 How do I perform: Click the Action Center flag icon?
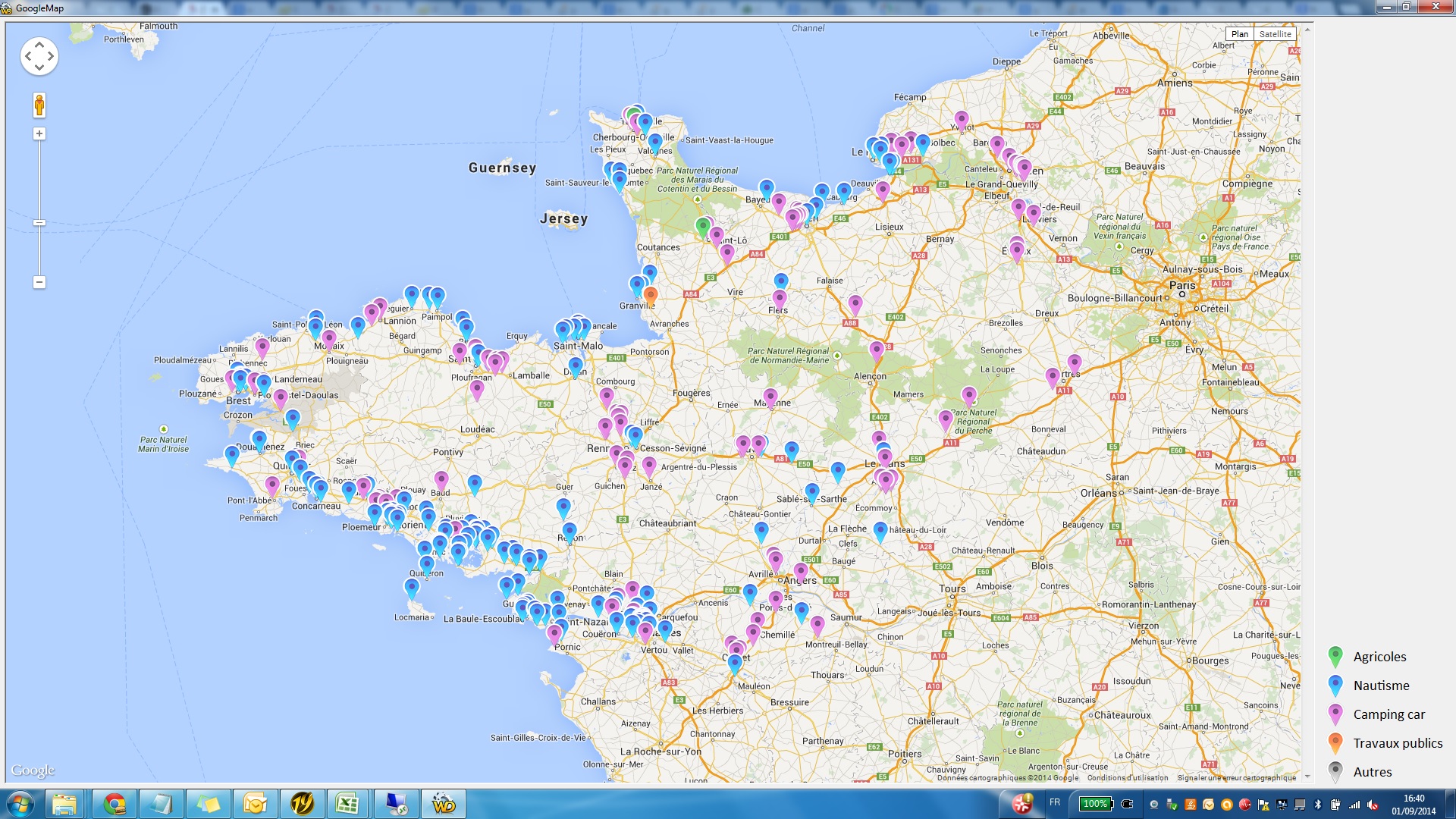[1263, 805]
